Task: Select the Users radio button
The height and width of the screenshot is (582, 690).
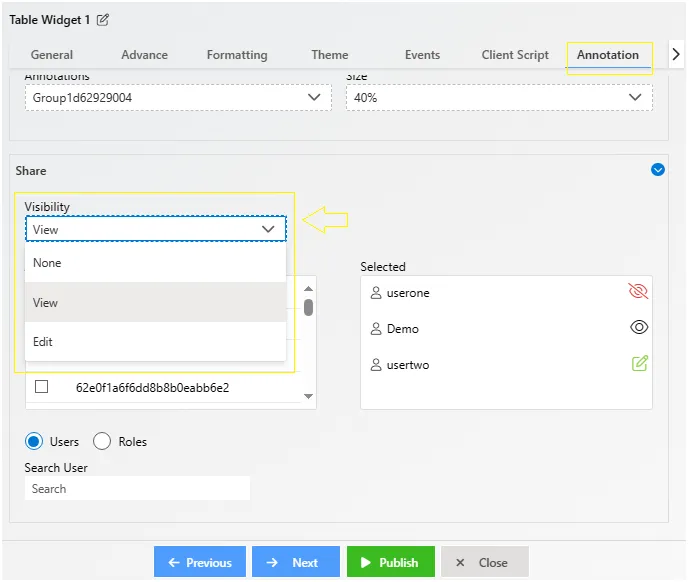Action: coord(34,441)
